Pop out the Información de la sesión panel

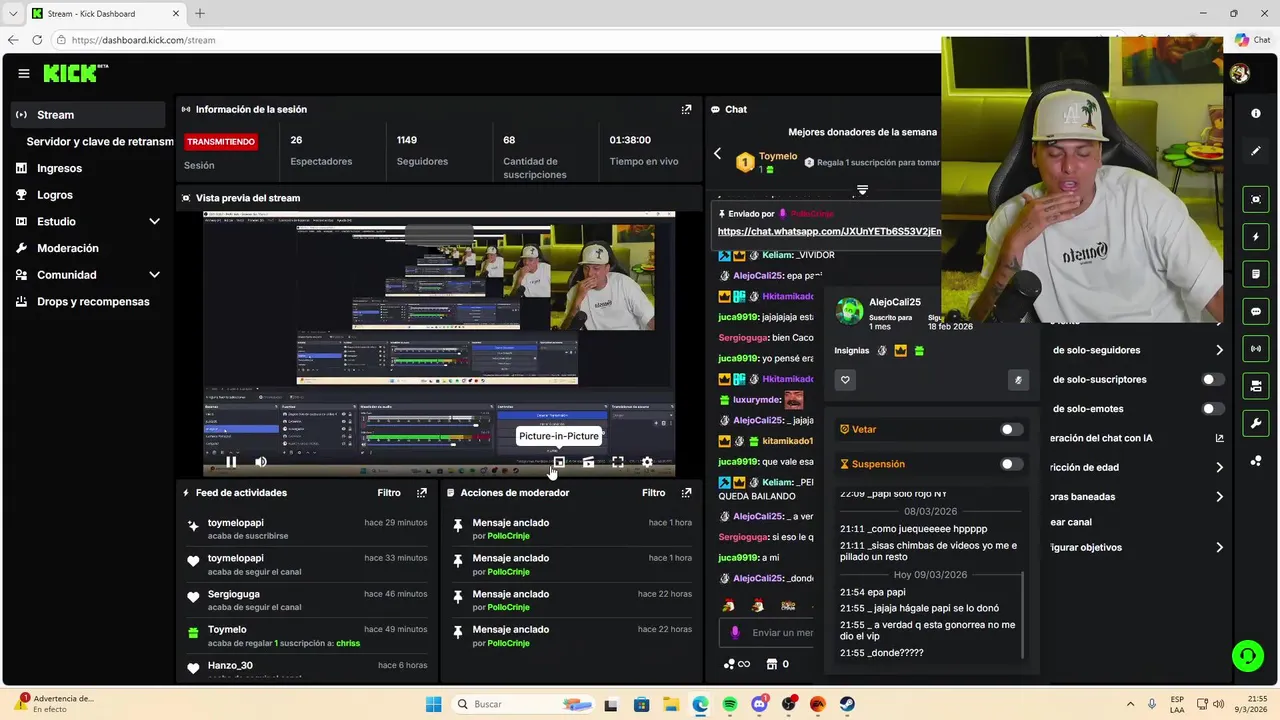pos(686,109)
